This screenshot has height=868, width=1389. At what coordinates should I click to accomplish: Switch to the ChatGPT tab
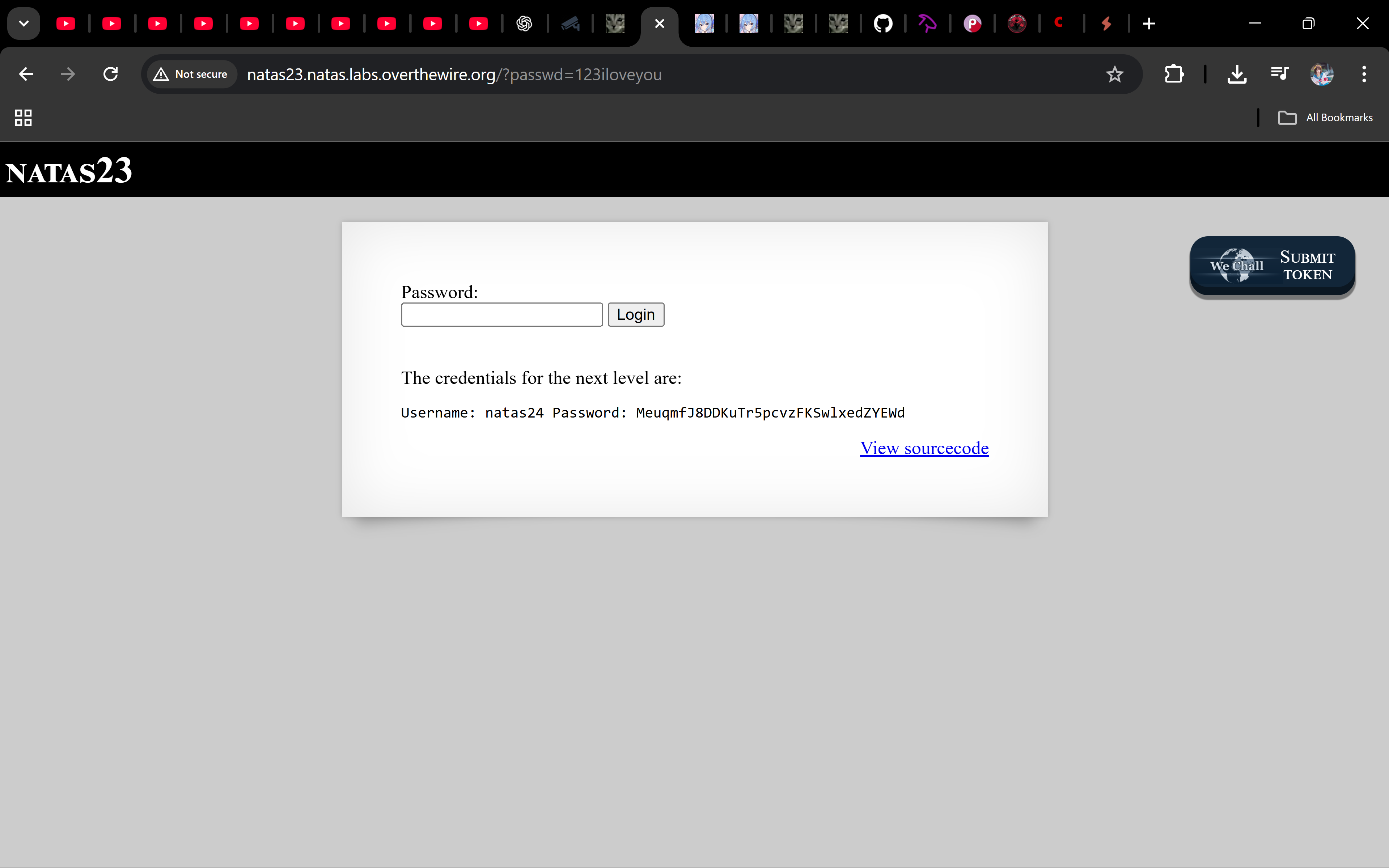[x=524, y=24]
